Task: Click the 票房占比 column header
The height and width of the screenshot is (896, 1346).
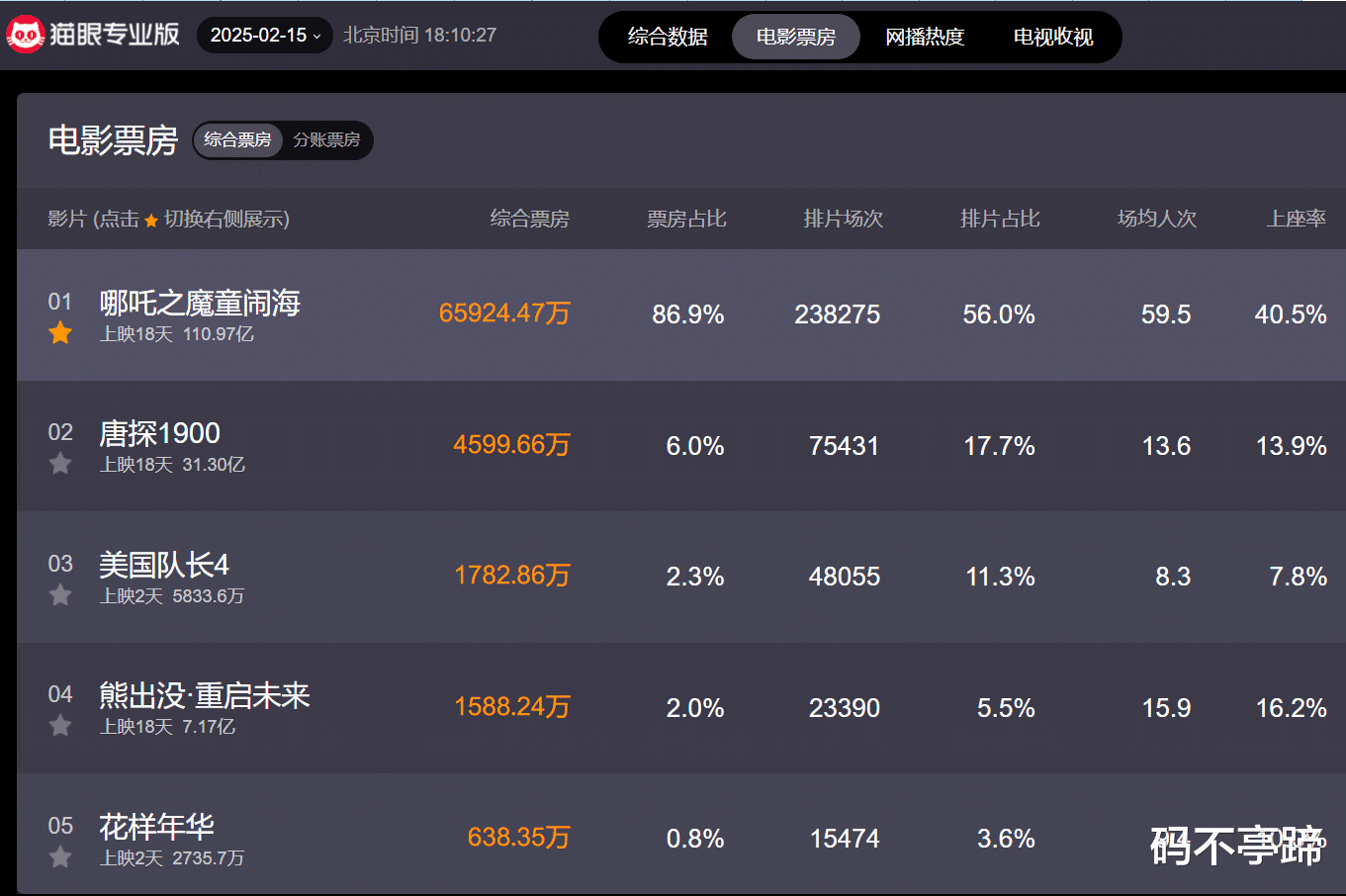Action: 686,219
